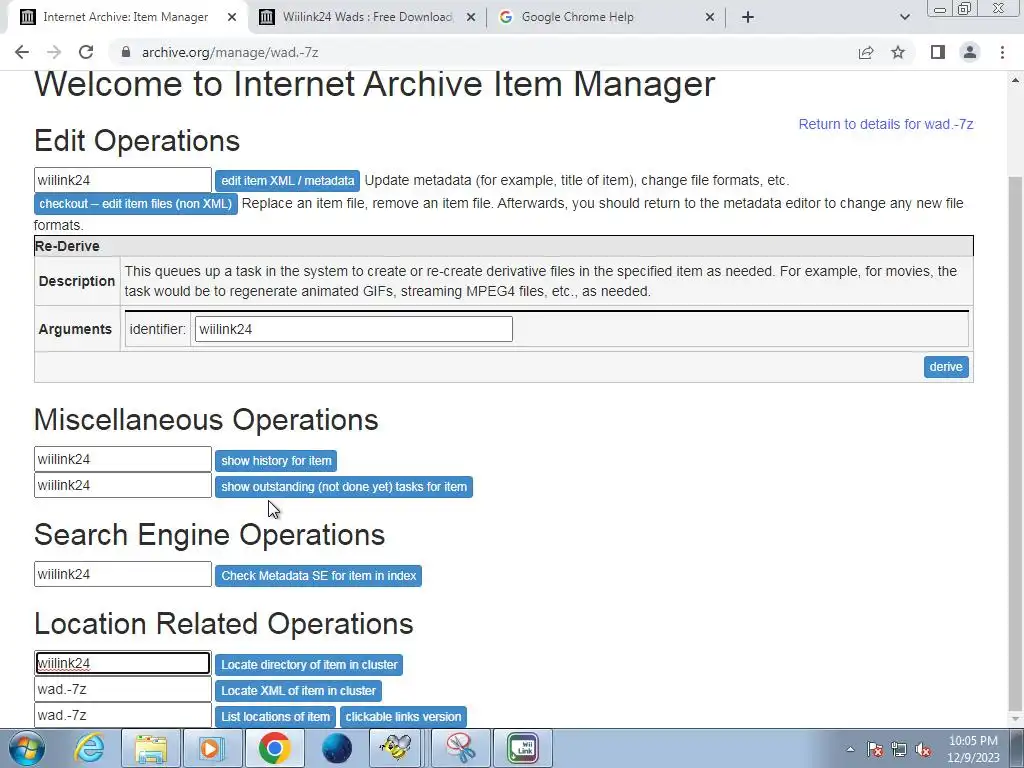Open the bee application taskbar icon
The width and height of the screenshot is (1024, 768).
pyautogui.click(x=395, y=748)
